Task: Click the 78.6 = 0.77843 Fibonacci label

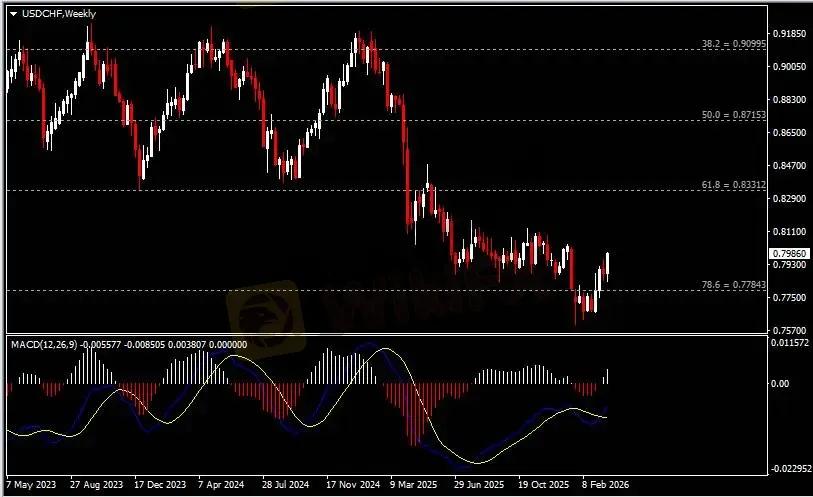Action: click(x=733, y=285)
